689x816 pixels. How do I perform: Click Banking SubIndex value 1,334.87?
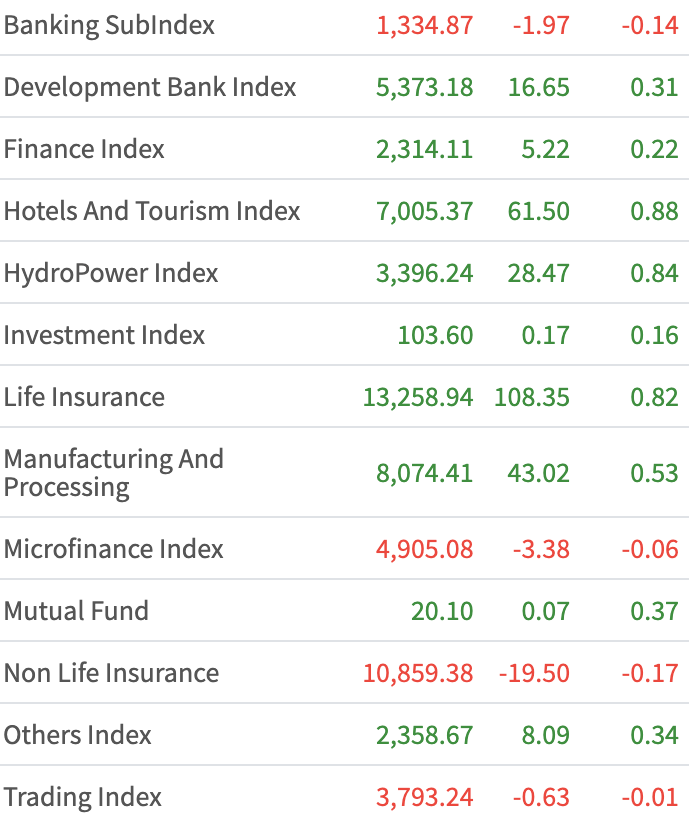[424, 25]
